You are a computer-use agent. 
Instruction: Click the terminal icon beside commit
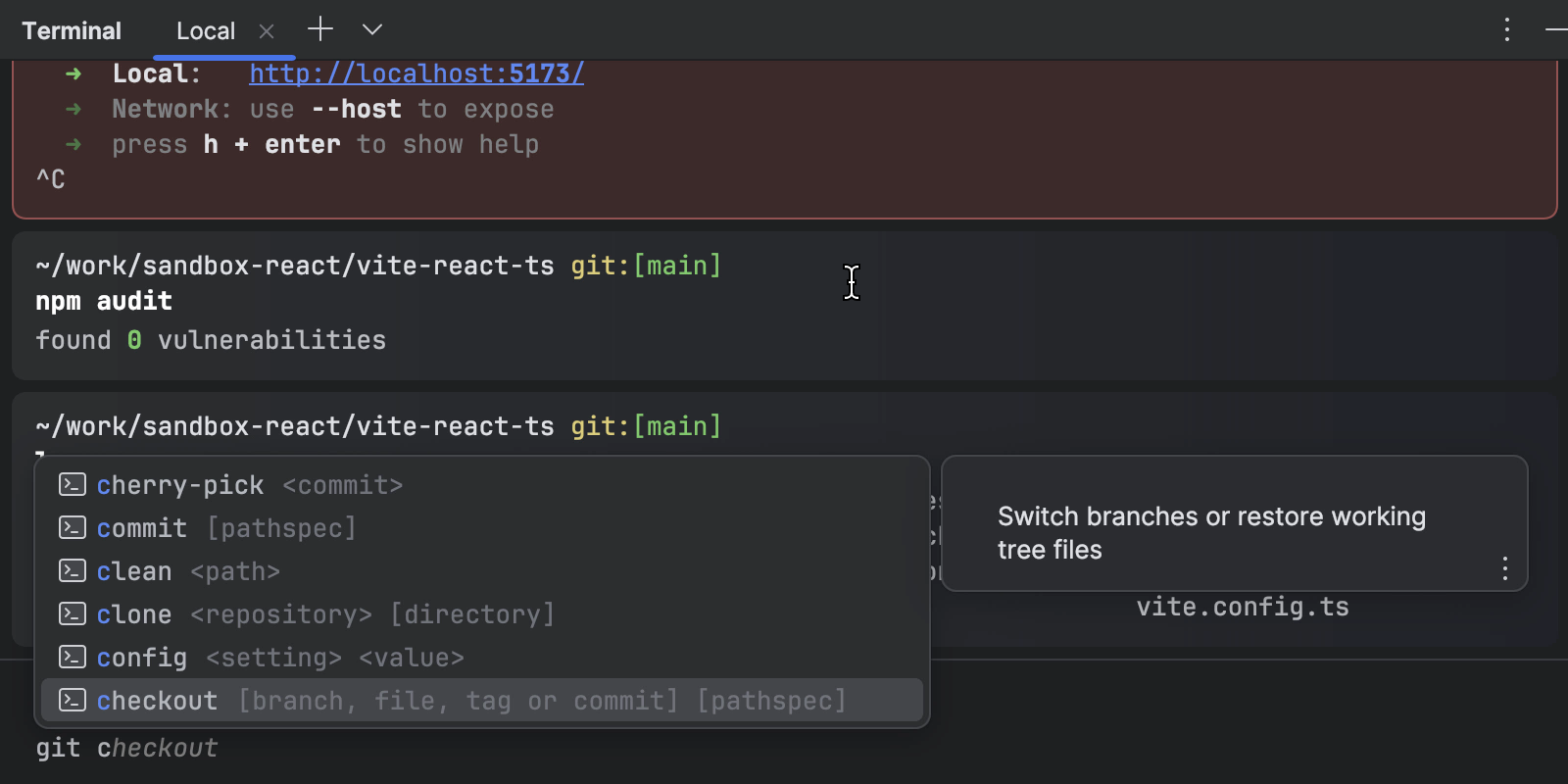click(73, 527)
